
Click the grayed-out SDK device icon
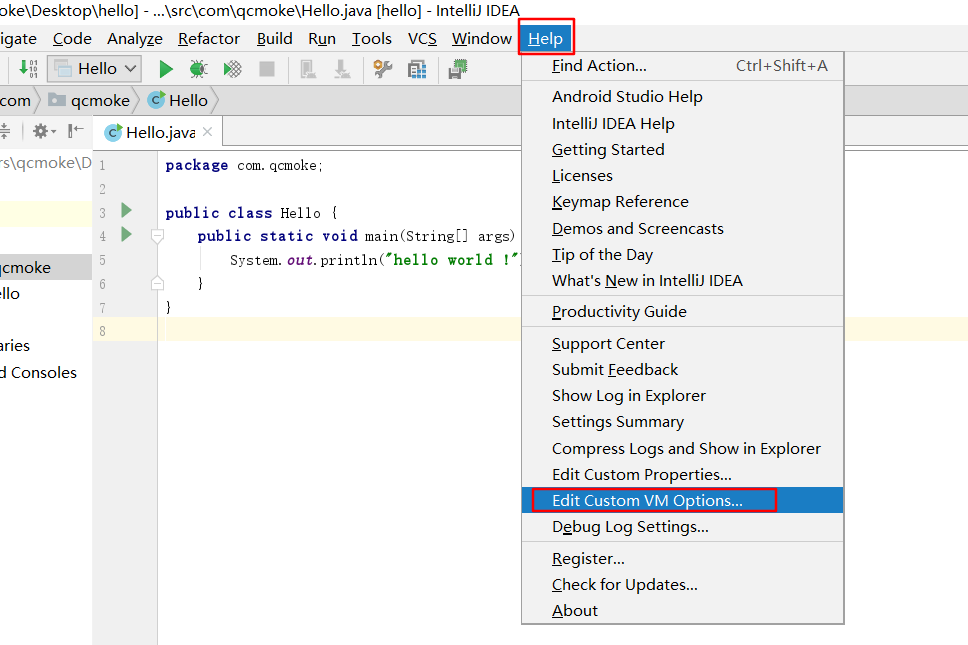308,69
